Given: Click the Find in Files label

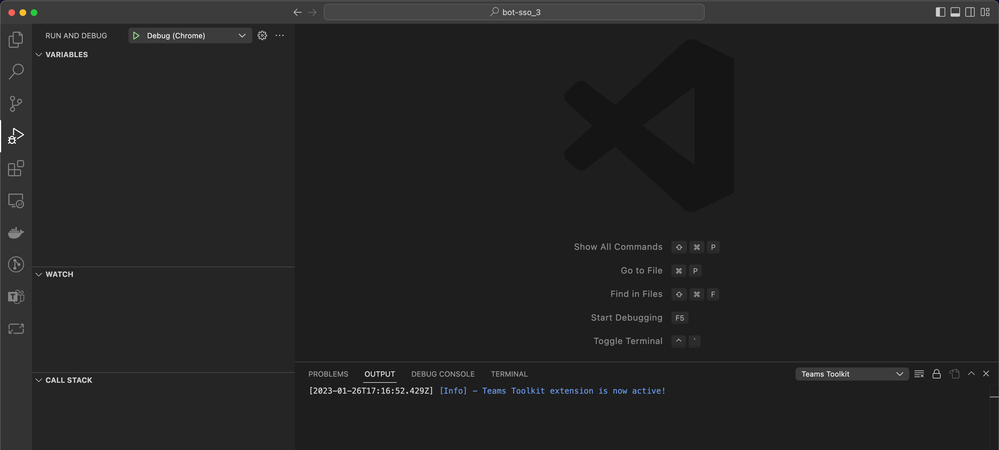Looking at the screenshot, I should 636,294.
